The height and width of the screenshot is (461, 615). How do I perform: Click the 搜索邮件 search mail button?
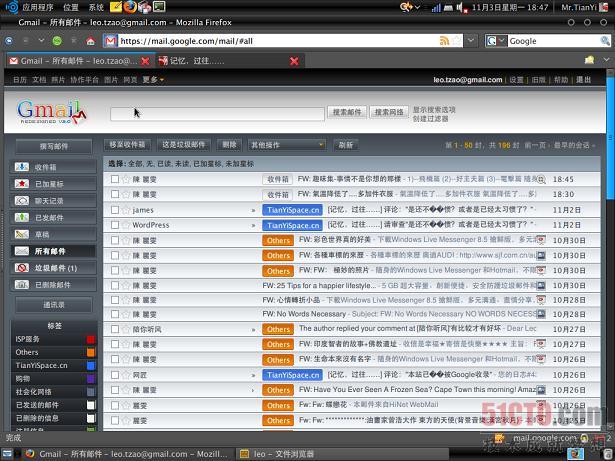point(347,112)
